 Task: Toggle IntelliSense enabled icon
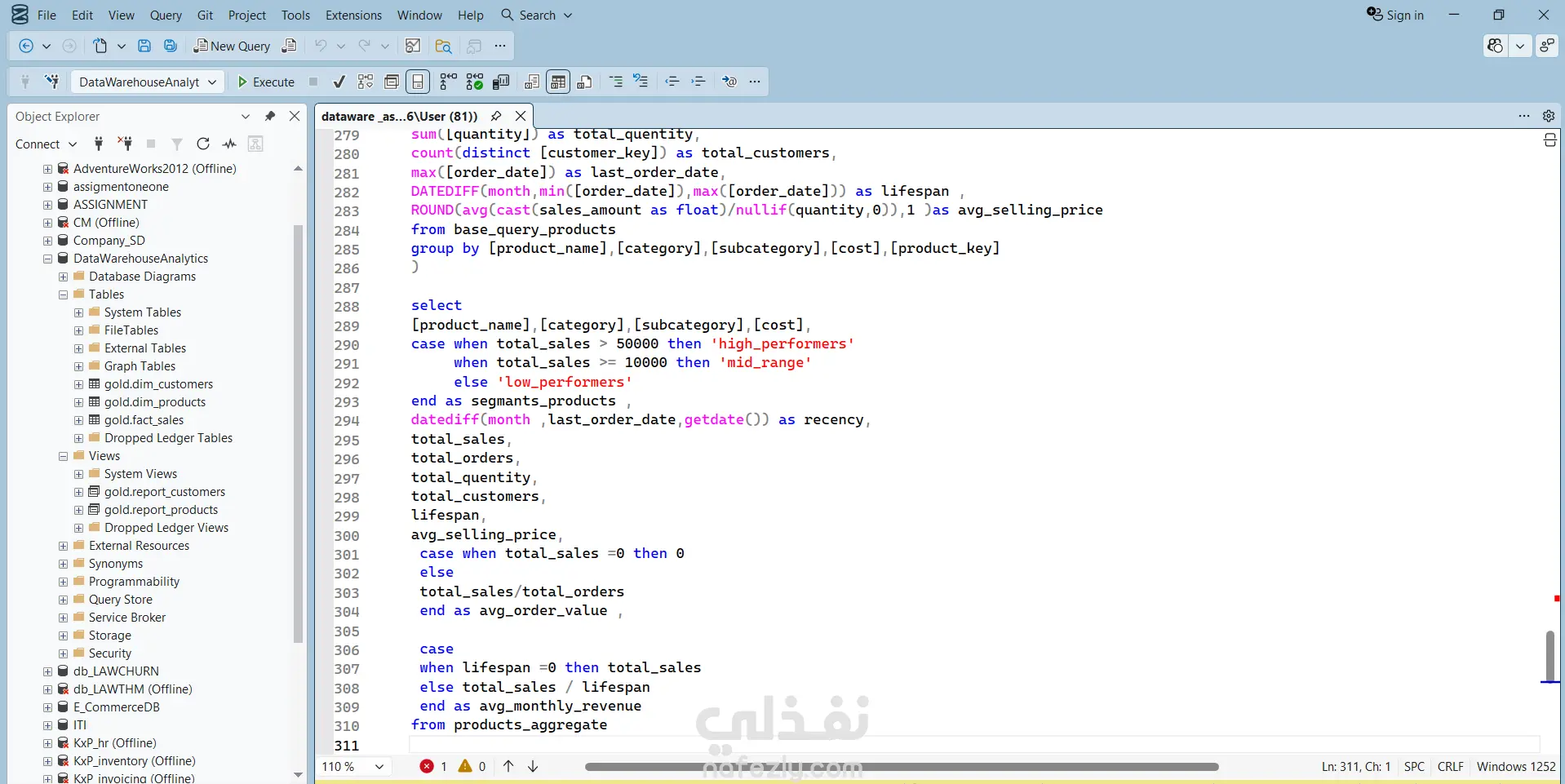[418, 82]
